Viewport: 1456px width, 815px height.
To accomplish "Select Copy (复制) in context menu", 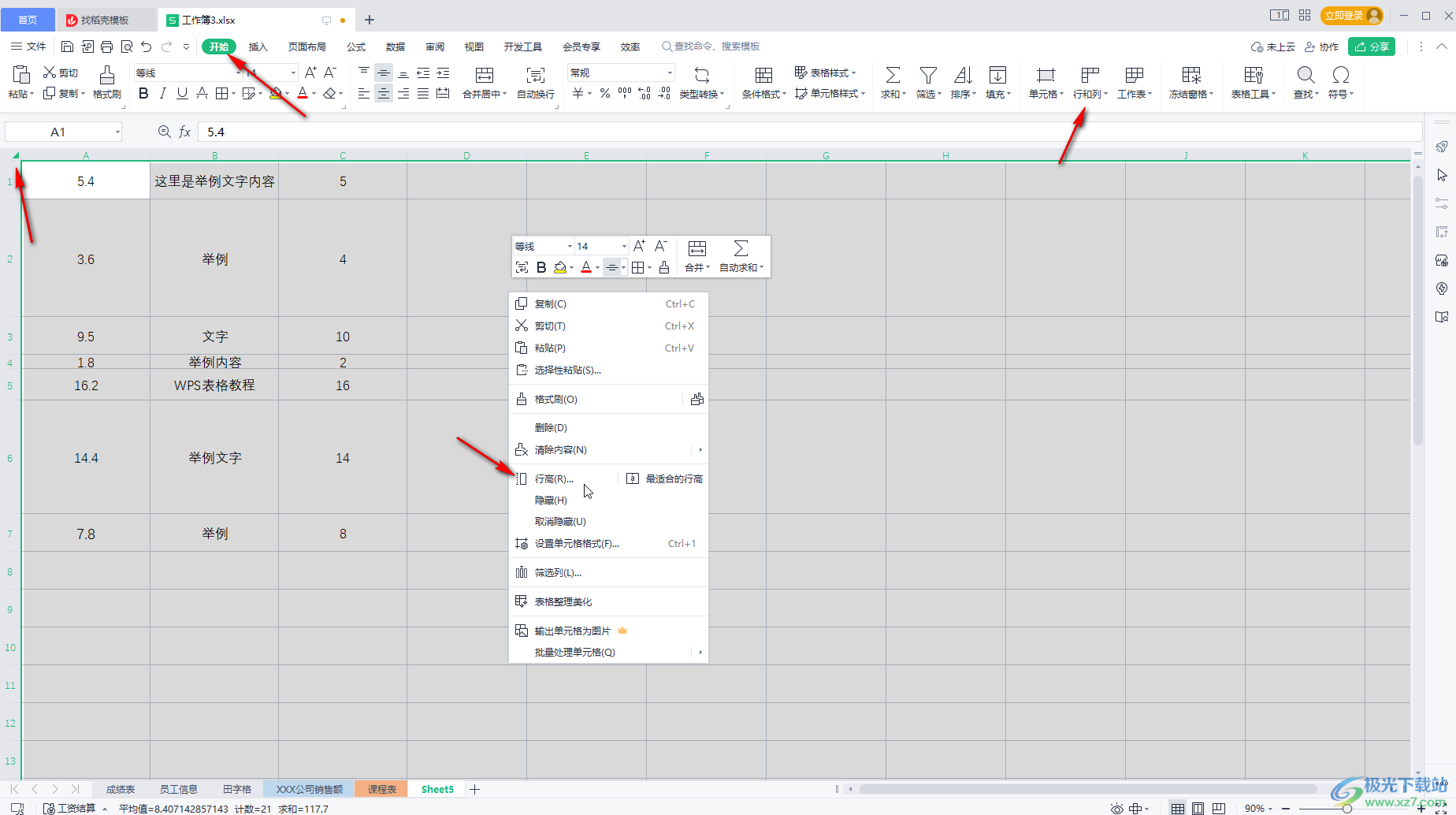I will click(x=608, y=304).
